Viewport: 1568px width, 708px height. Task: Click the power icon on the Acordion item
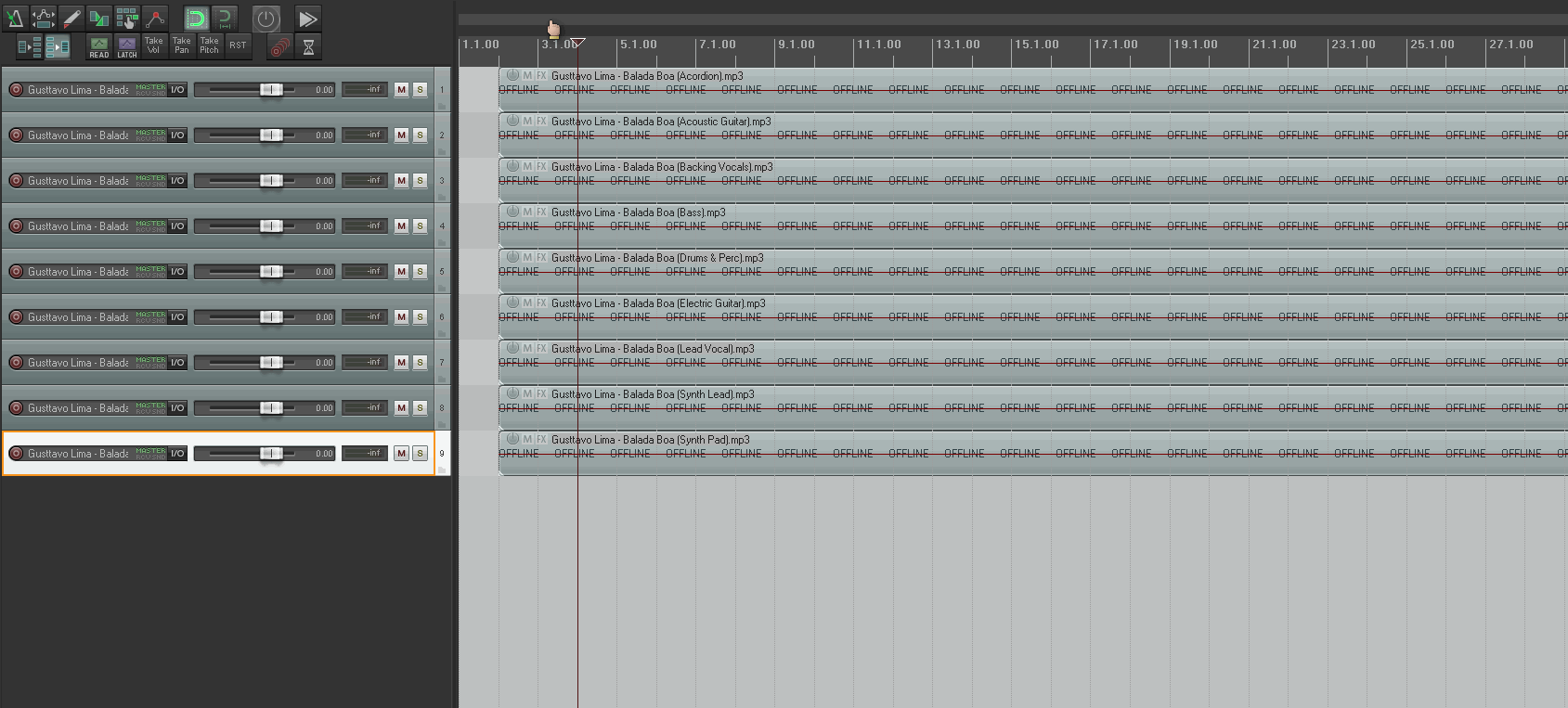(512, 75)
